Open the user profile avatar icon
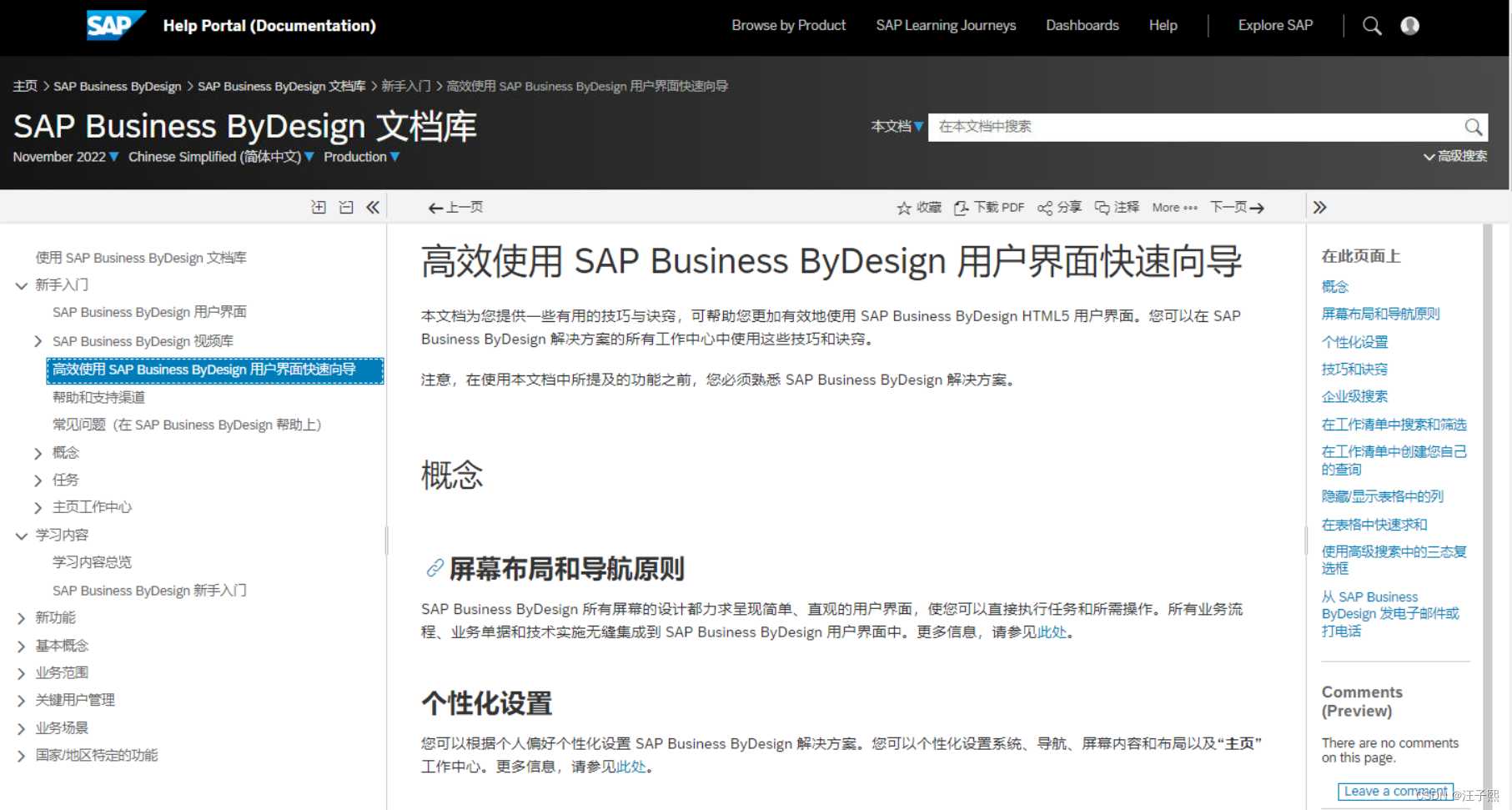This screenshot has width=1512, height=810. (1410, 26)
